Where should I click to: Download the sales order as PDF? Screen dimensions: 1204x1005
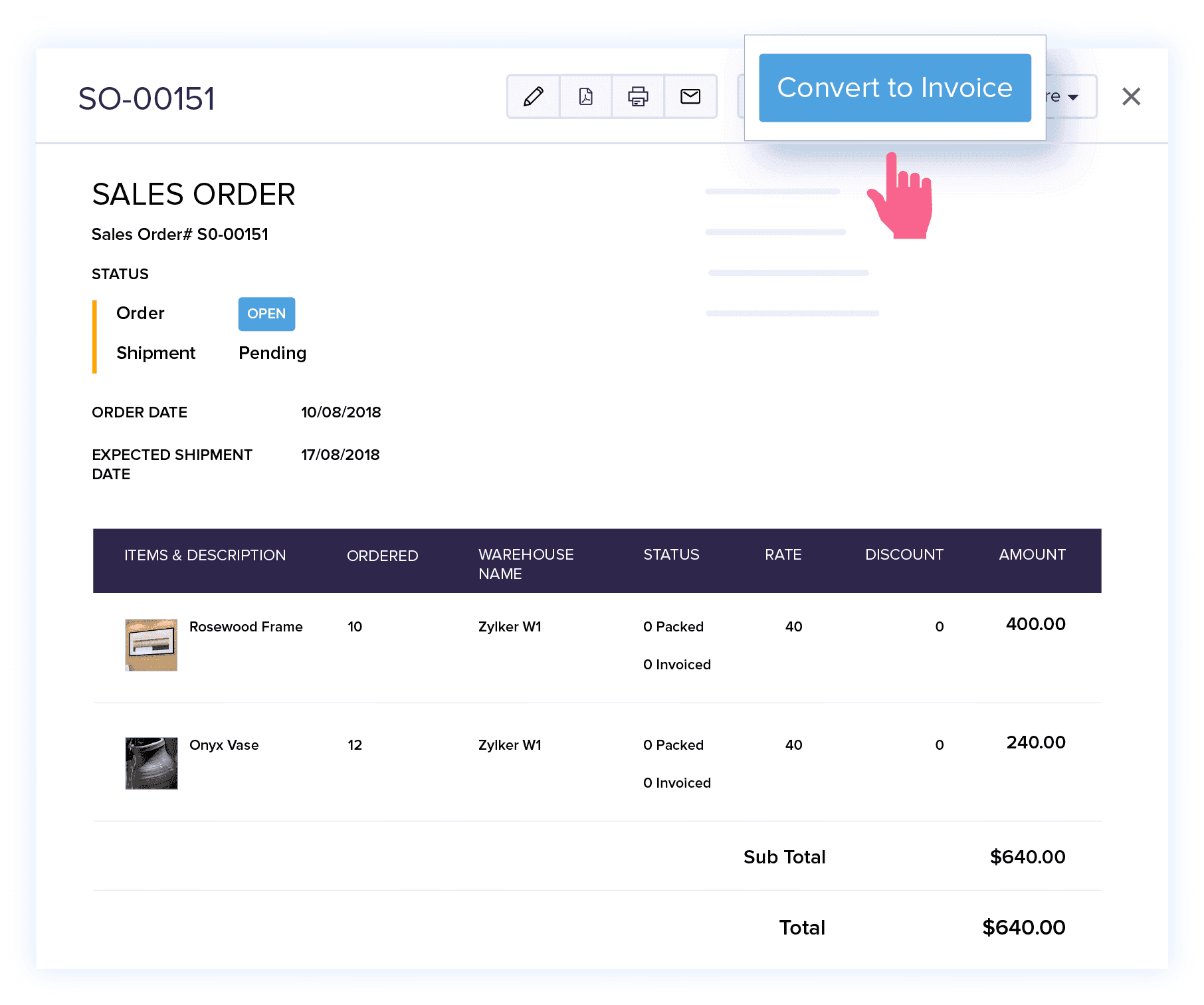[585, 97]
